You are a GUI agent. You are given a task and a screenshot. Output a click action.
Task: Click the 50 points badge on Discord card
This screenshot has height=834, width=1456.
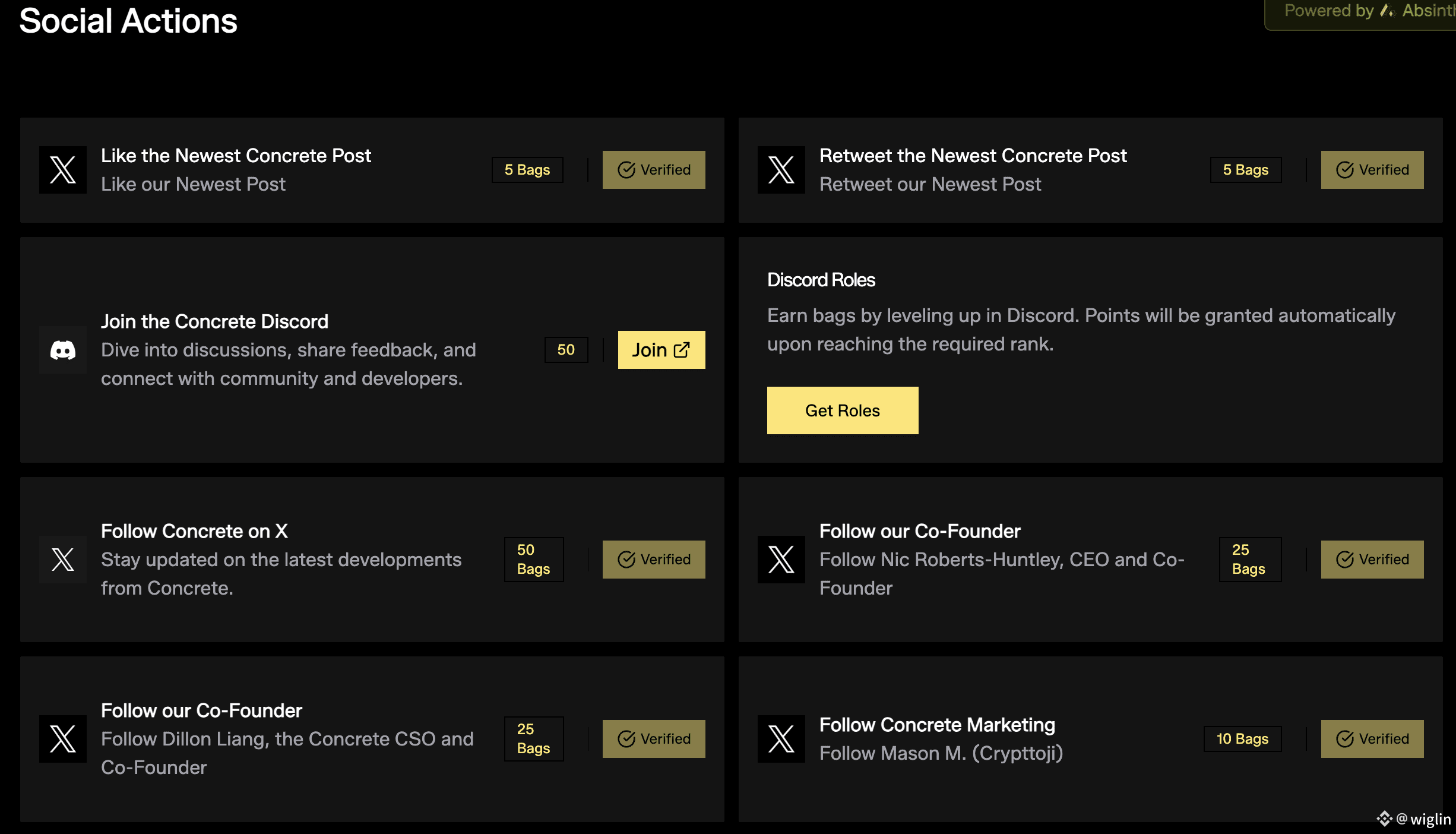click(x=566, y=350)
